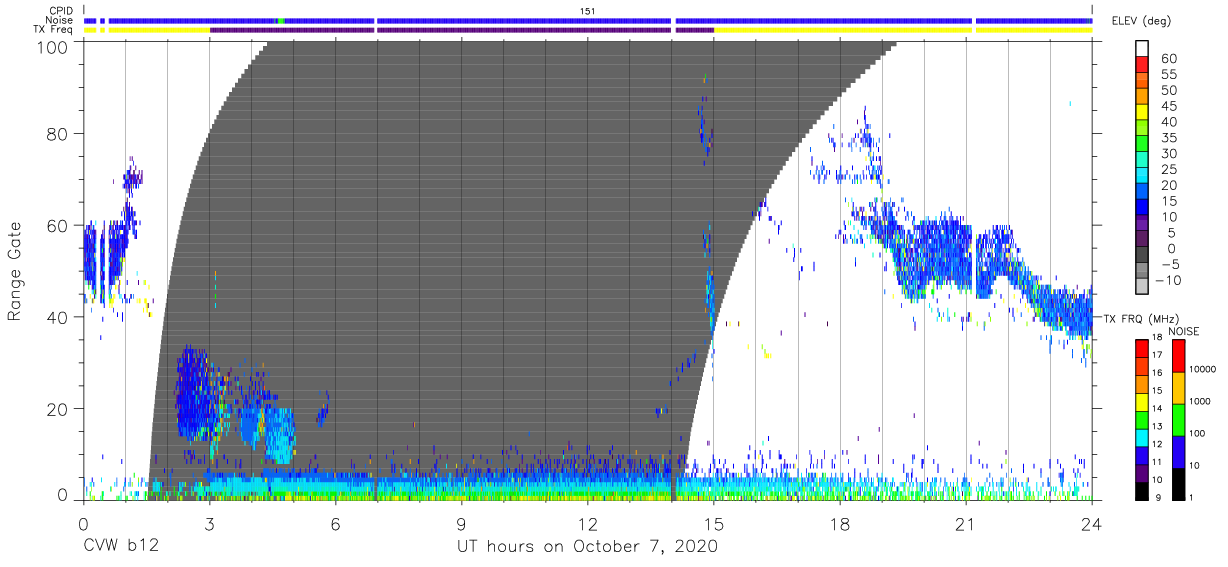1228x567 pixels.
Task: Click the 80 tick on Range Gate axis
Action: coord(56,134)
